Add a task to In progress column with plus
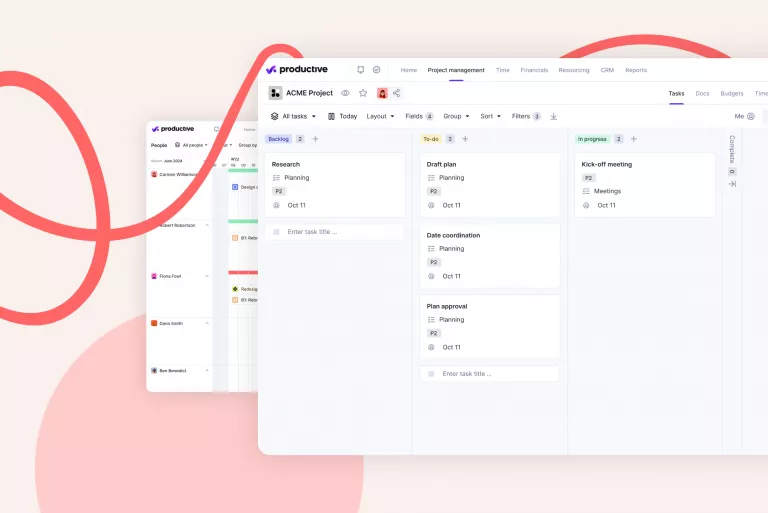Viewport: 768px width, 513px height. [633, 139]
